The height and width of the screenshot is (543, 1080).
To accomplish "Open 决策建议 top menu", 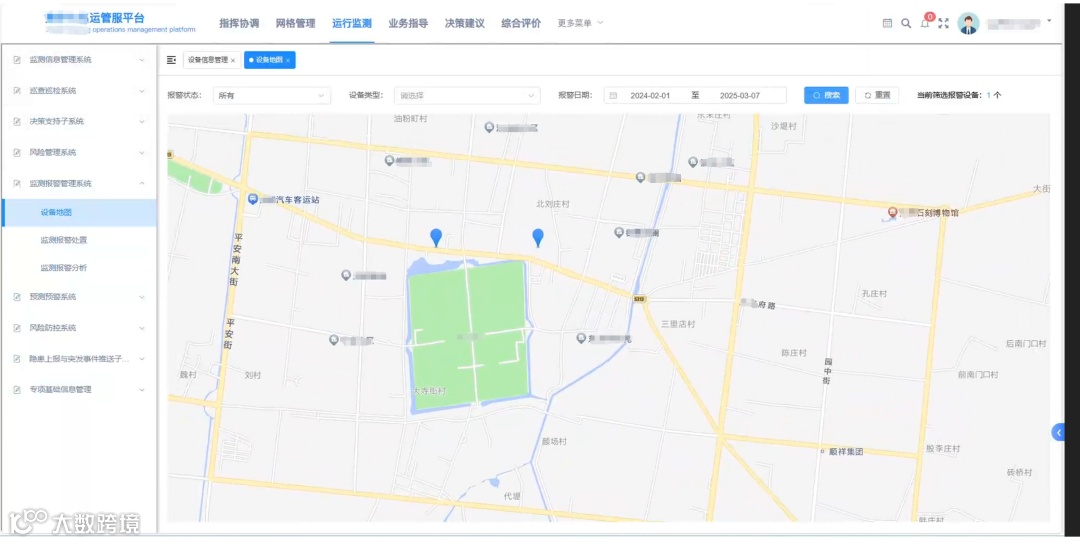I will 464,23.
